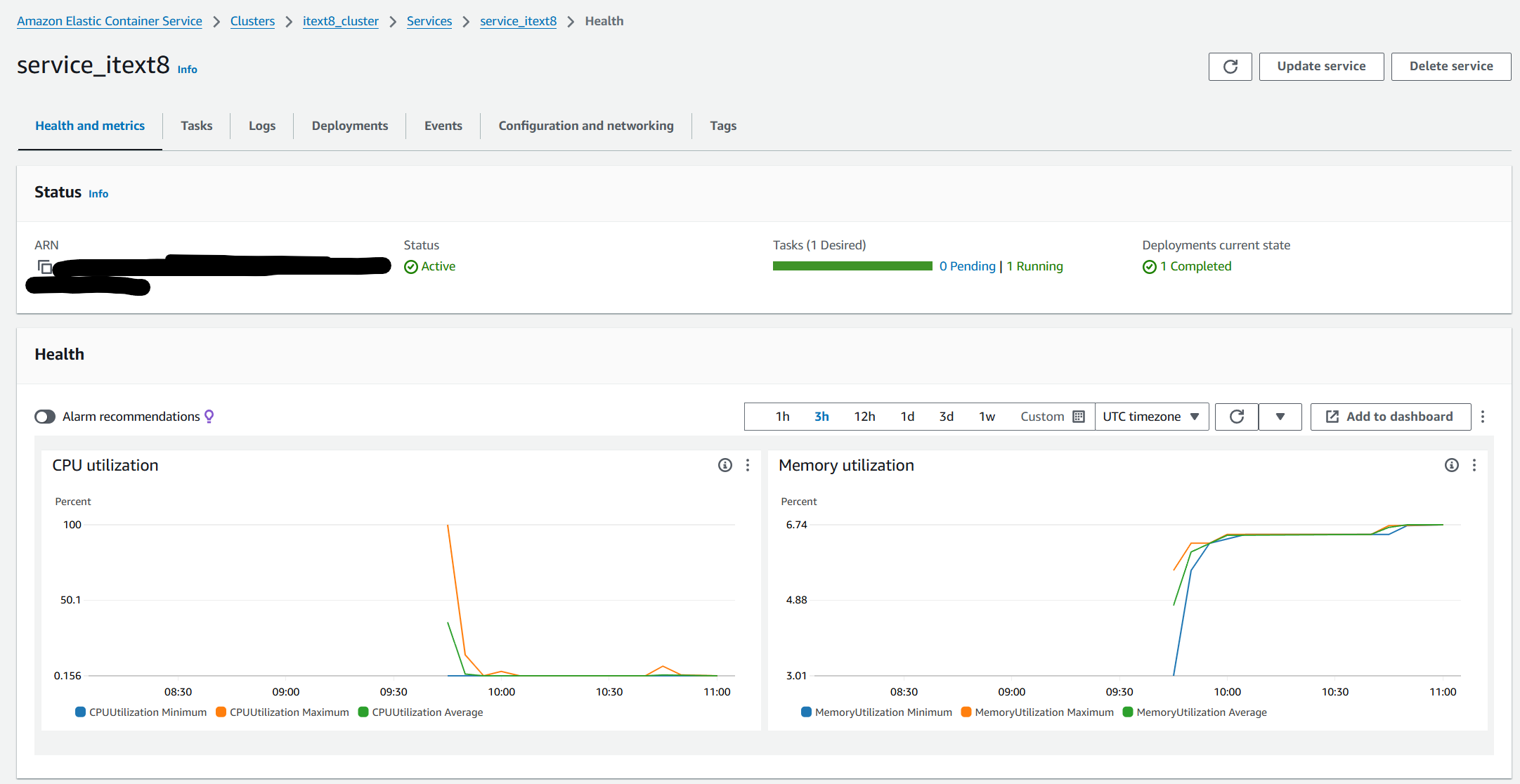Open Configuration and networking tab
This screenshot has height=784, width=1520.
tap(585, 126)
